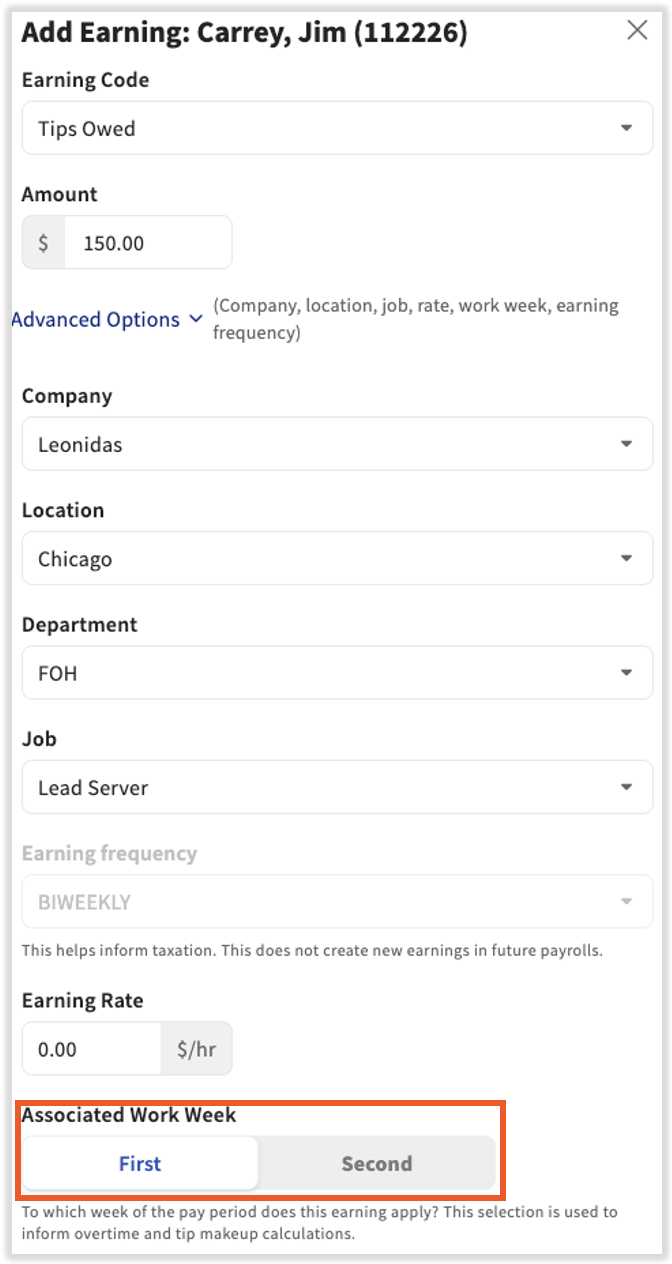The width and height of the screenshot is (672, 1264).
Task: Click the arrow icon on the BIWEEKLY field
Action: click(629, 901)
